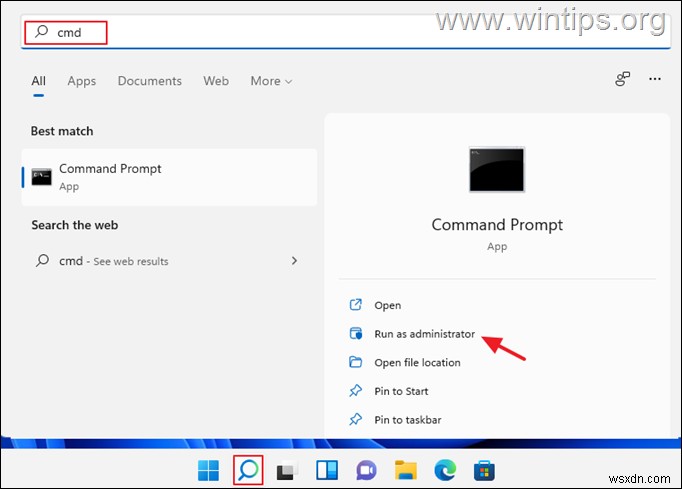Select Pin to Start
This screenshot has width=682, height=489.
[401, 392]
